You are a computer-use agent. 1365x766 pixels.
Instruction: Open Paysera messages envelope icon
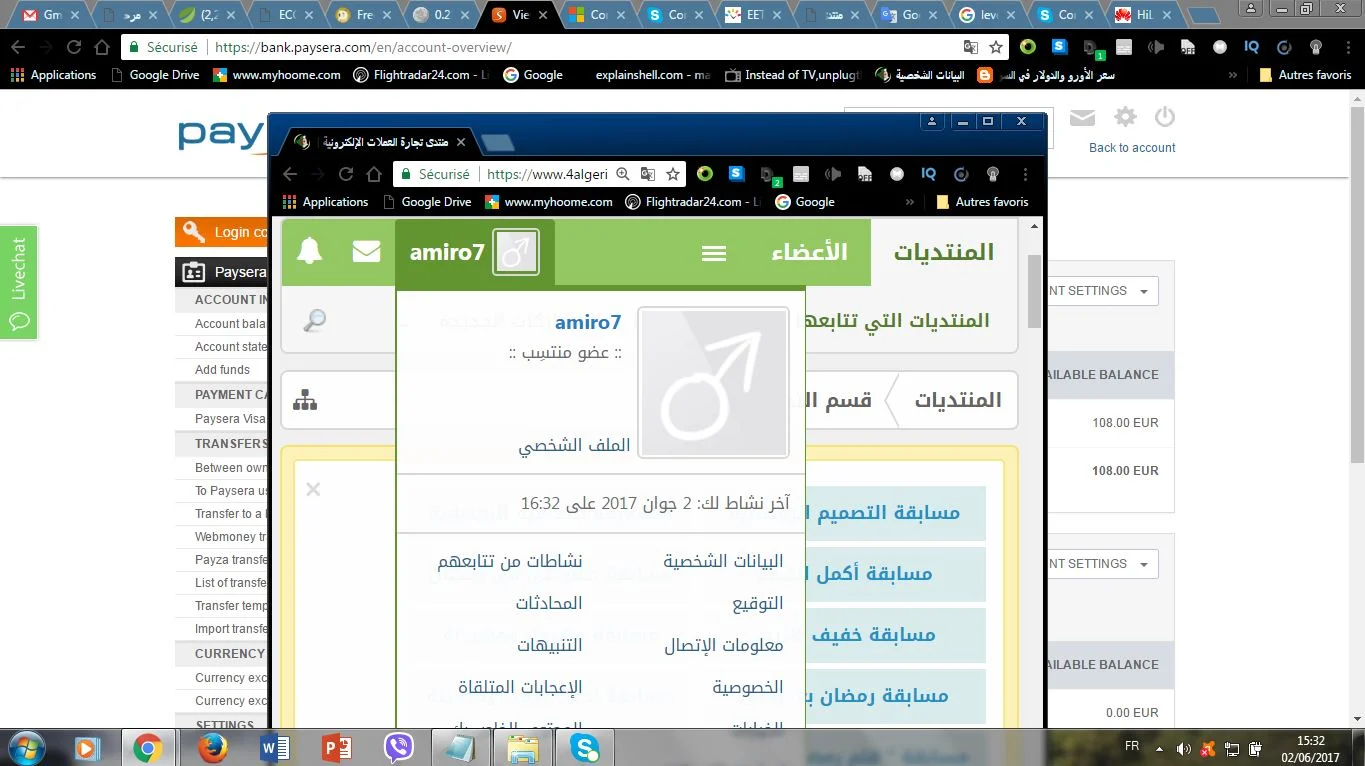[x=1082, y=118]
